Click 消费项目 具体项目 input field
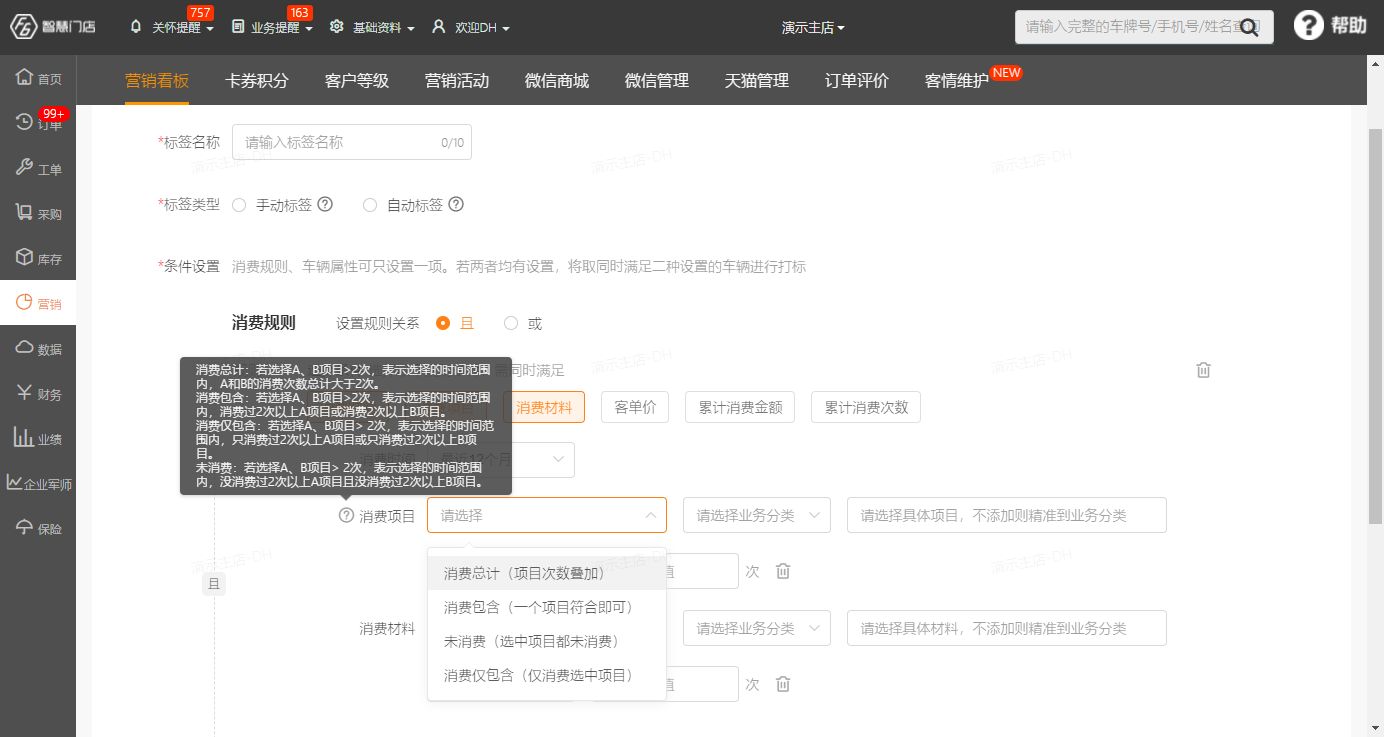Image resolution: width=1384 pixels, height=737 pixels. point(1007,515)
